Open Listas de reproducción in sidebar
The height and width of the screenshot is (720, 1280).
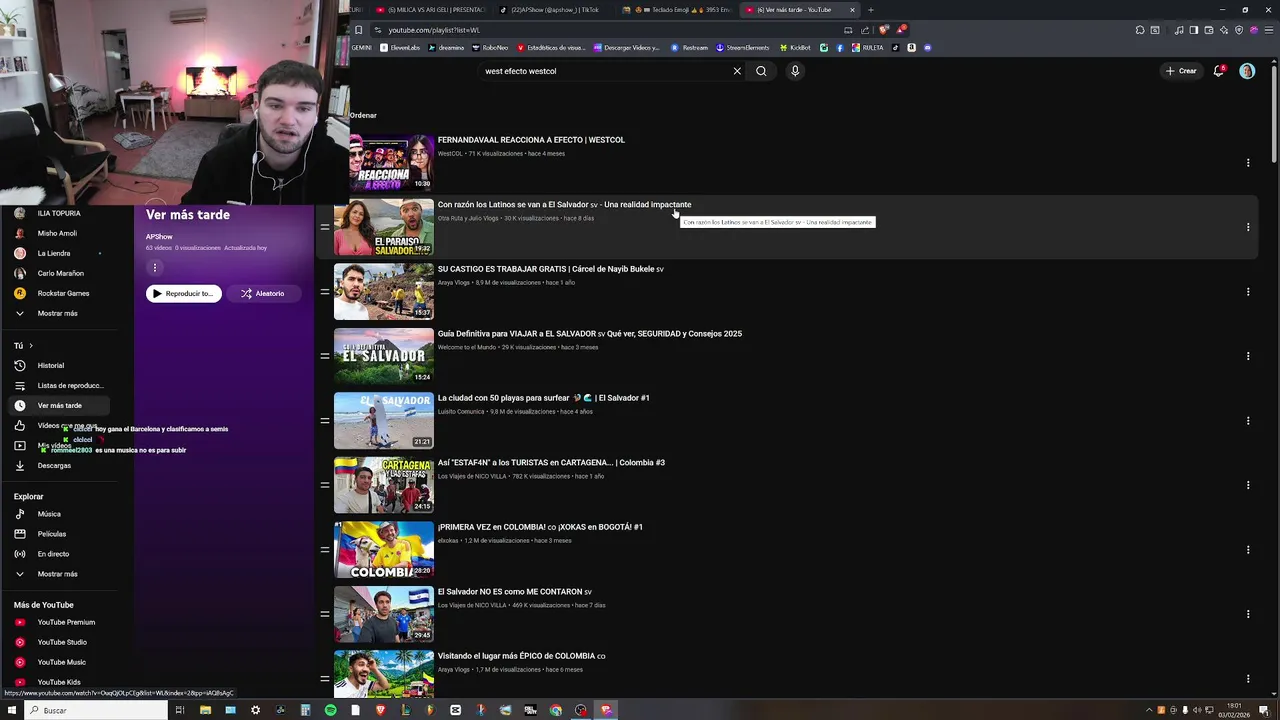[x=58, y=386]
